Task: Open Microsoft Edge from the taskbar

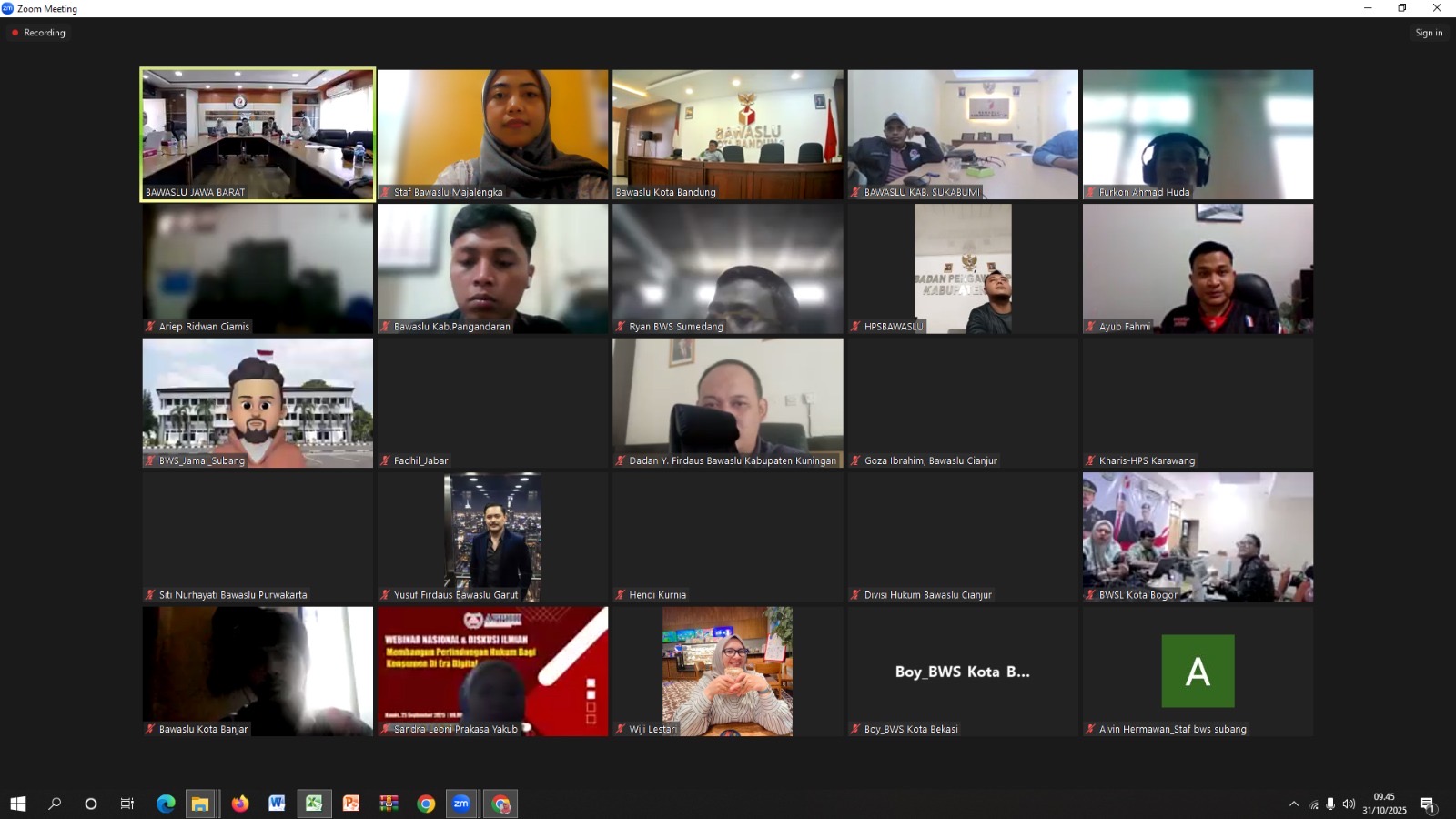Action: pyautogui.click(x=166, y=804)
